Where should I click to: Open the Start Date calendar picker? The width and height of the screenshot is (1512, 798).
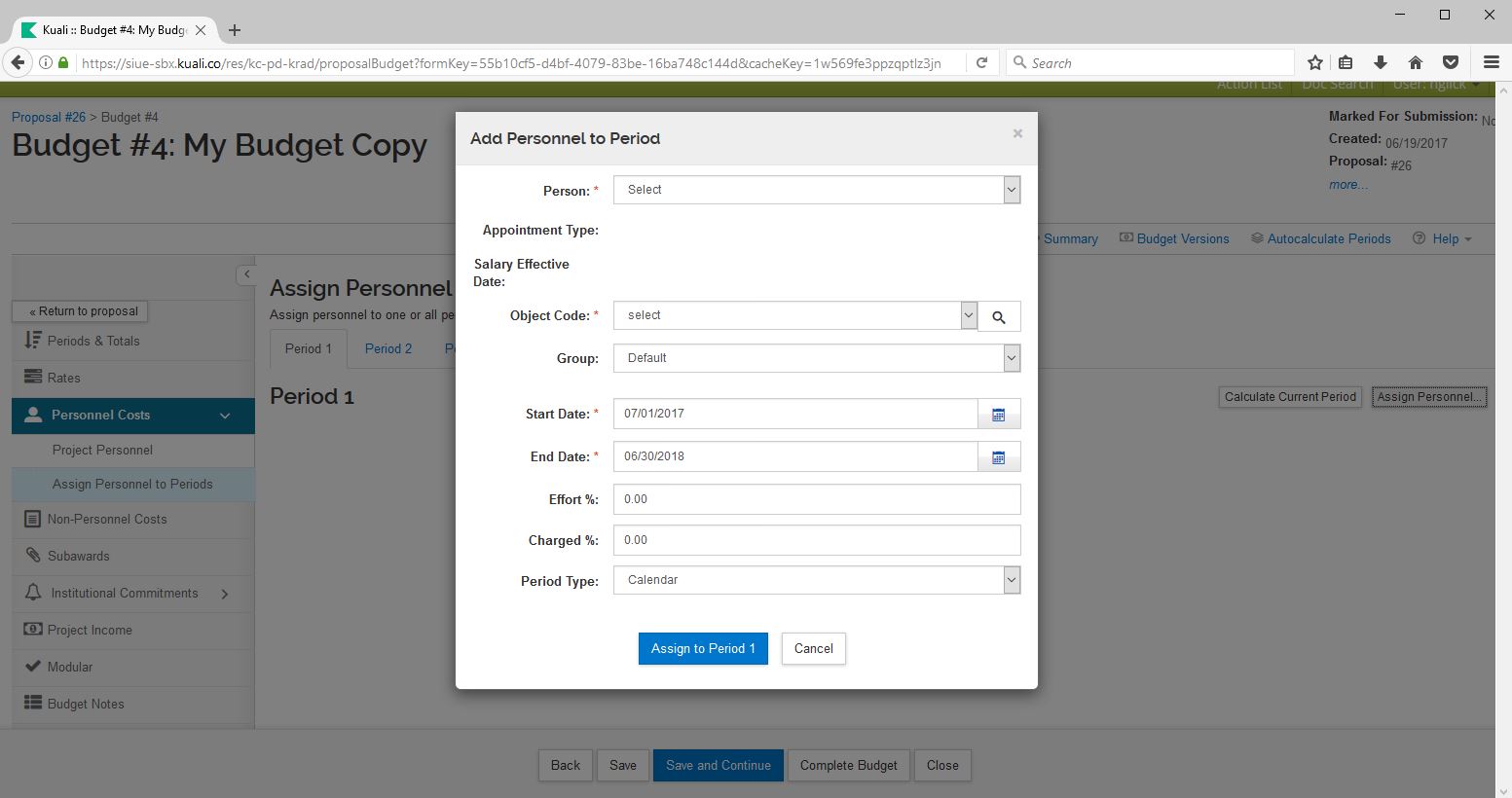point(999,415)
